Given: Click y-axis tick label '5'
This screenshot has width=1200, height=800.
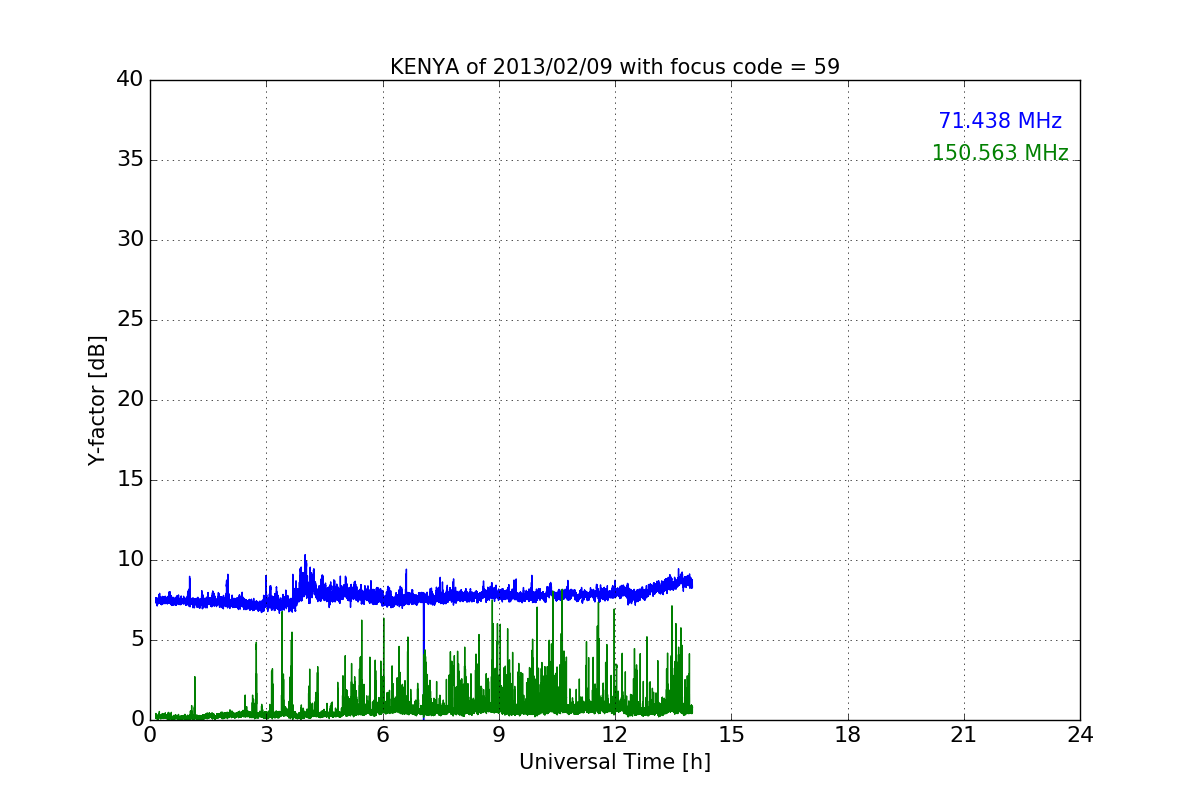Looking at the screenshot, I should click(x=137, y=639).
